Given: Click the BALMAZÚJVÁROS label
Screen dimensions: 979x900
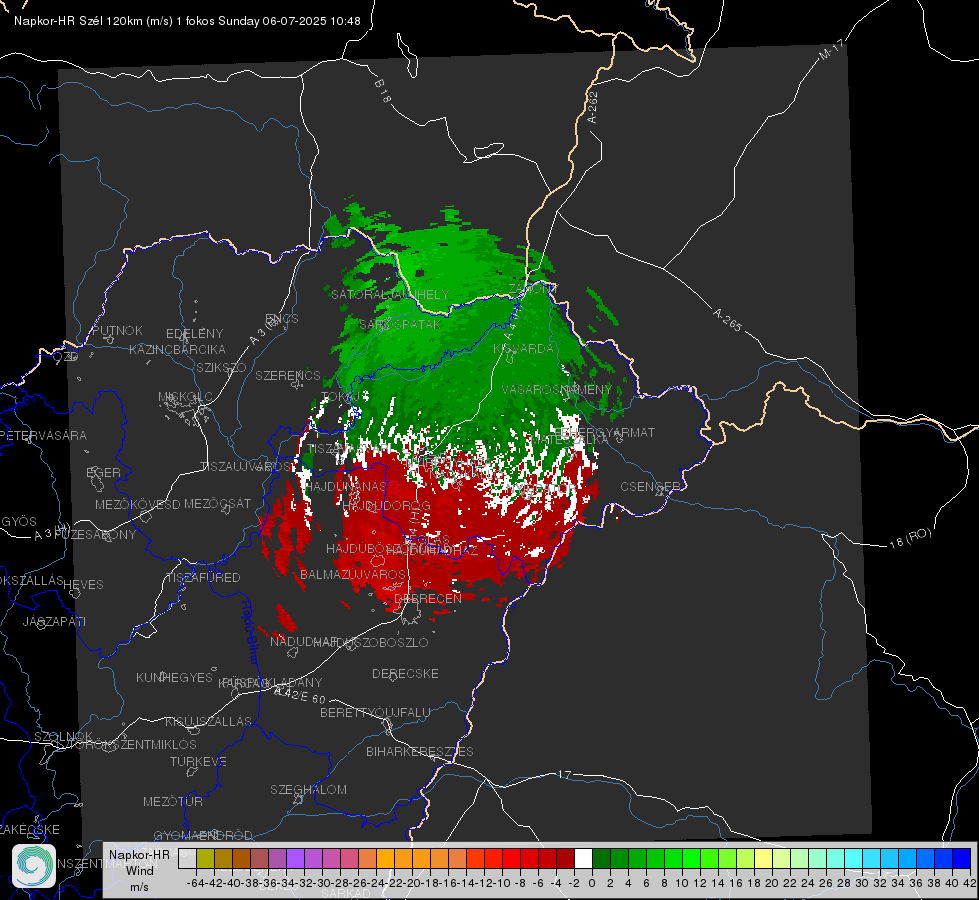Looking at the screenshot, I should pyautogui.click(x=353, y=574).
